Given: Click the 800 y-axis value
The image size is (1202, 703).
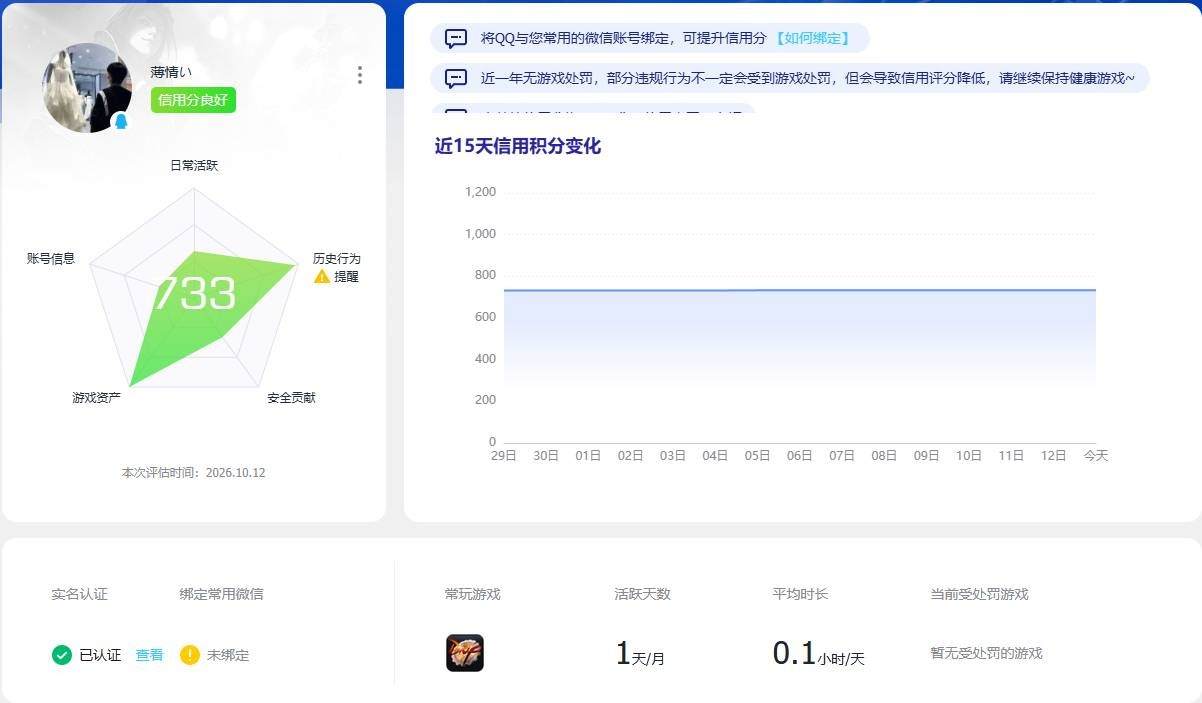Looking at the screenshot, I should coord(485,275).
